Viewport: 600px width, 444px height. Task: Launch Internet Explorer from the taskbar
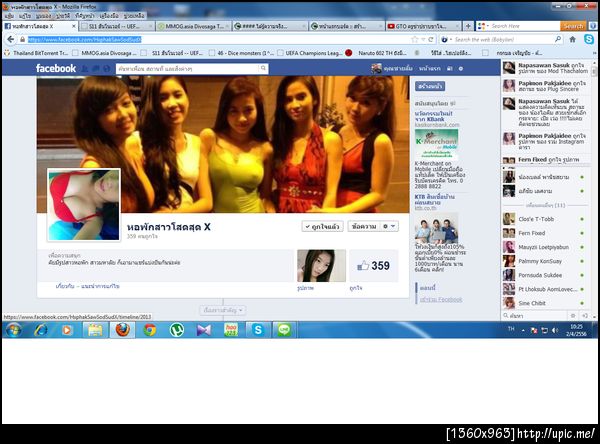pyautogui.click(x=41, y=330)
